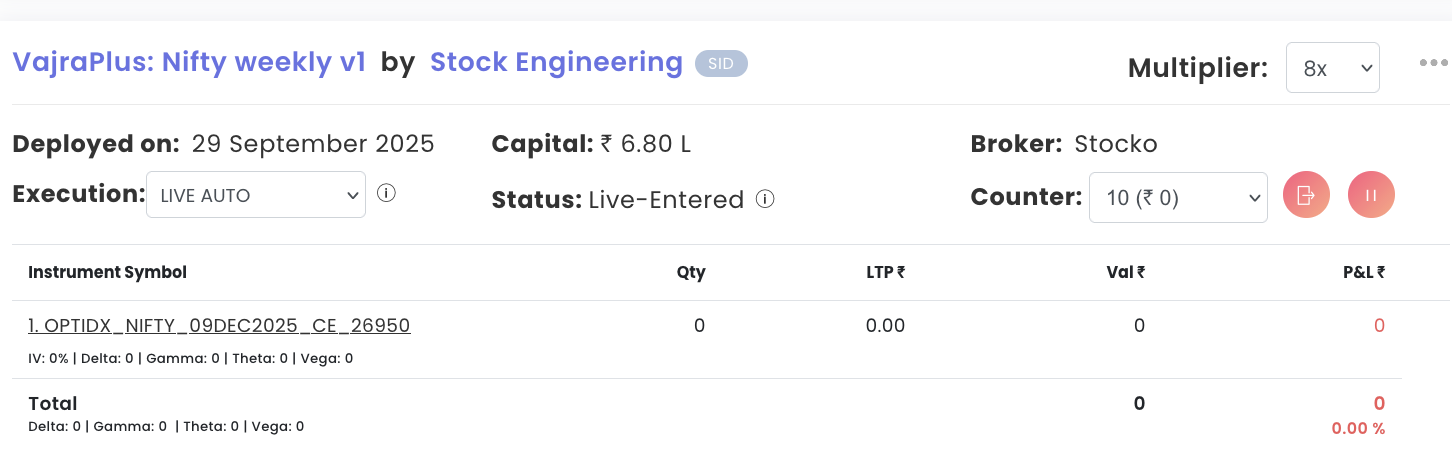Screen dimensions: 1452x466
Task: Open VajraPlus: Nifty weekly v1 strategy link
Action: pos(190,62)
